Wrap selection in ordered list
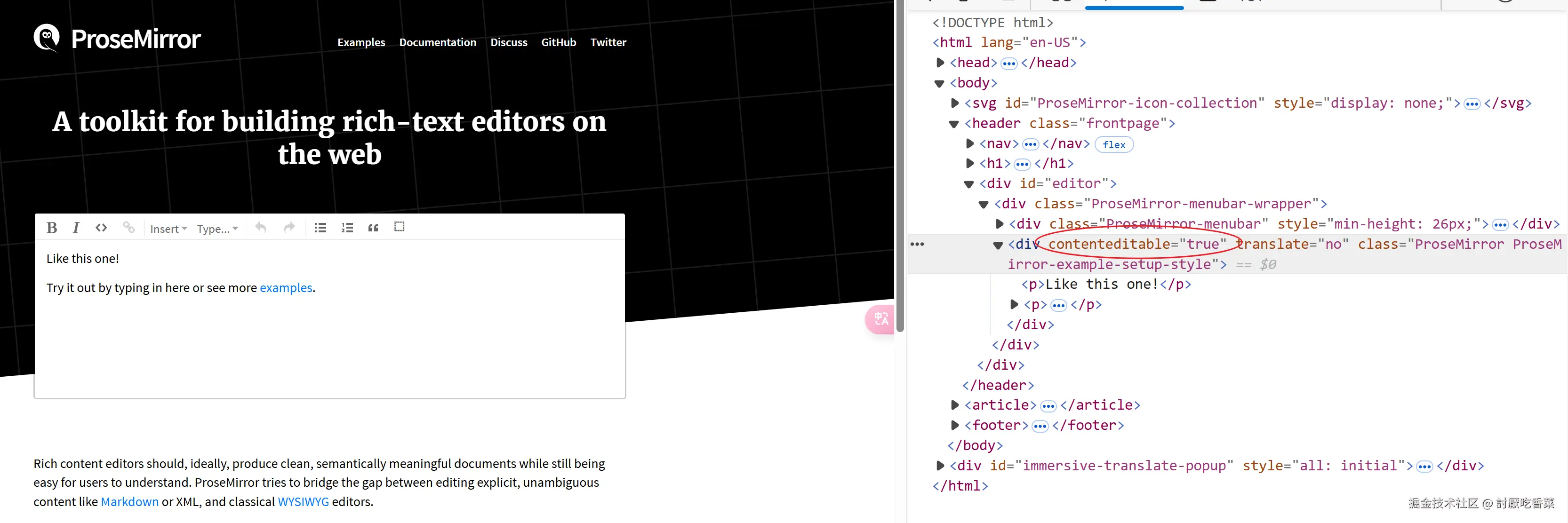 [x=347, y=228]
